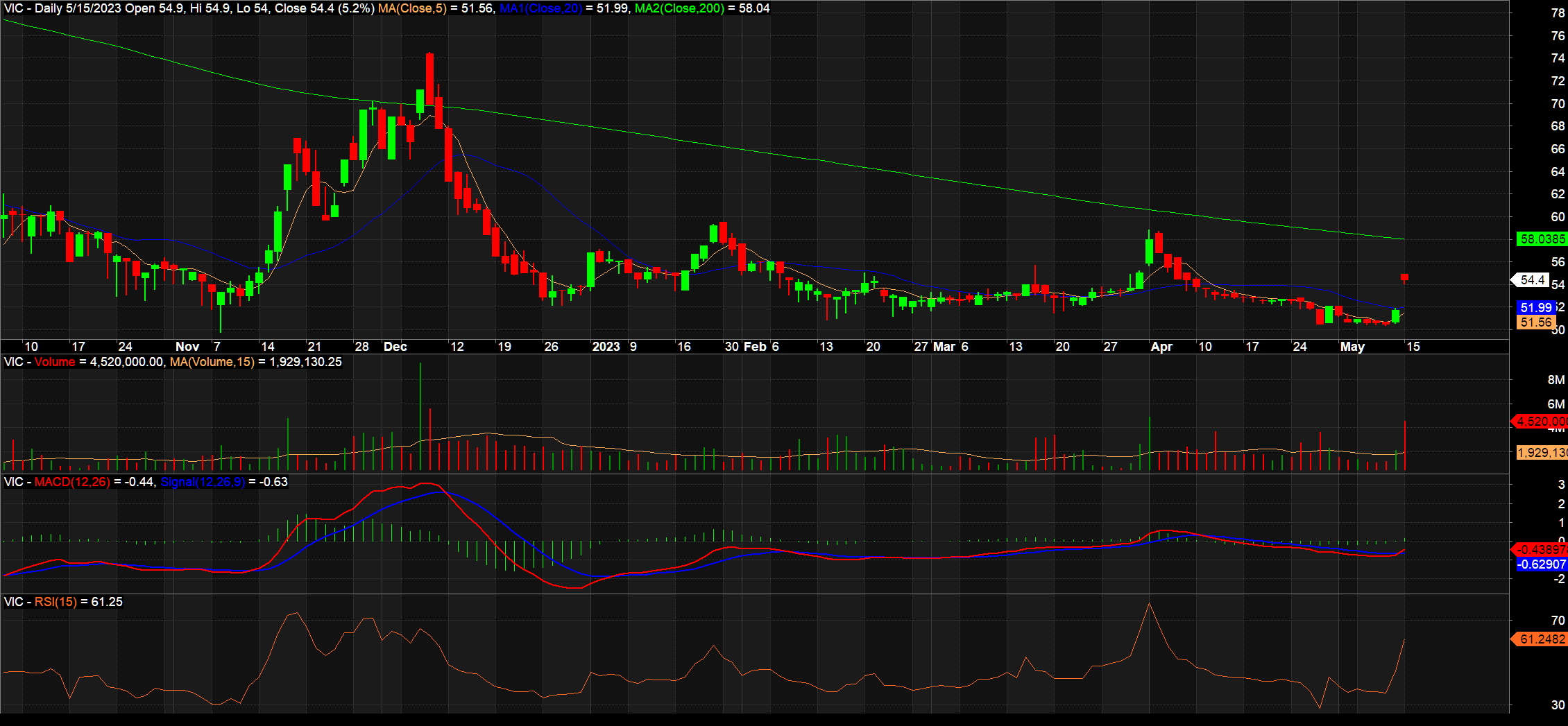Click the green MA2(Close,200) indicator label
The image size is (1568, 726).
tap(679, 8)
